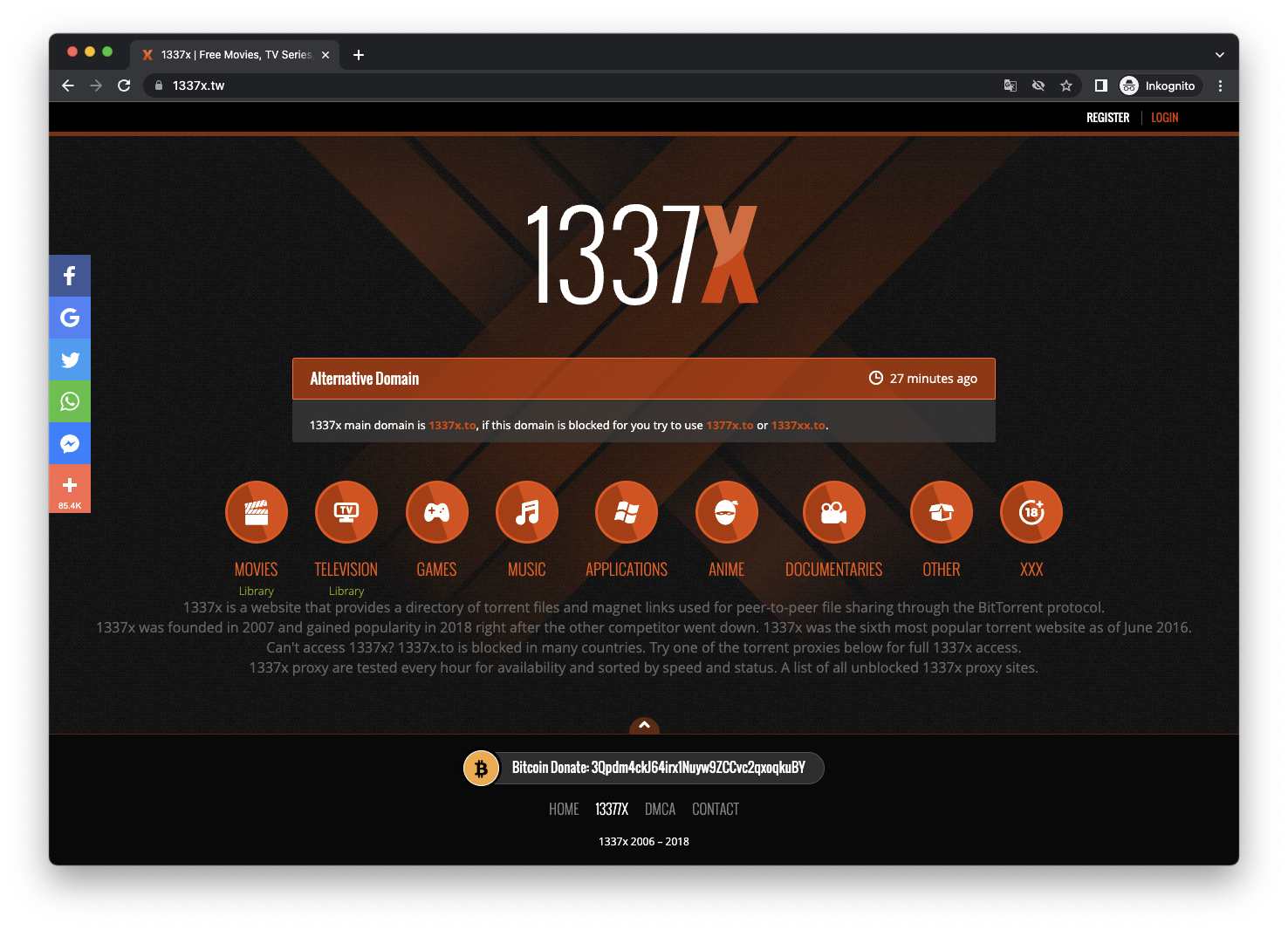Open a new browser tab
The height and width of the screenshot is (930, 1288).
click(359, 54)
